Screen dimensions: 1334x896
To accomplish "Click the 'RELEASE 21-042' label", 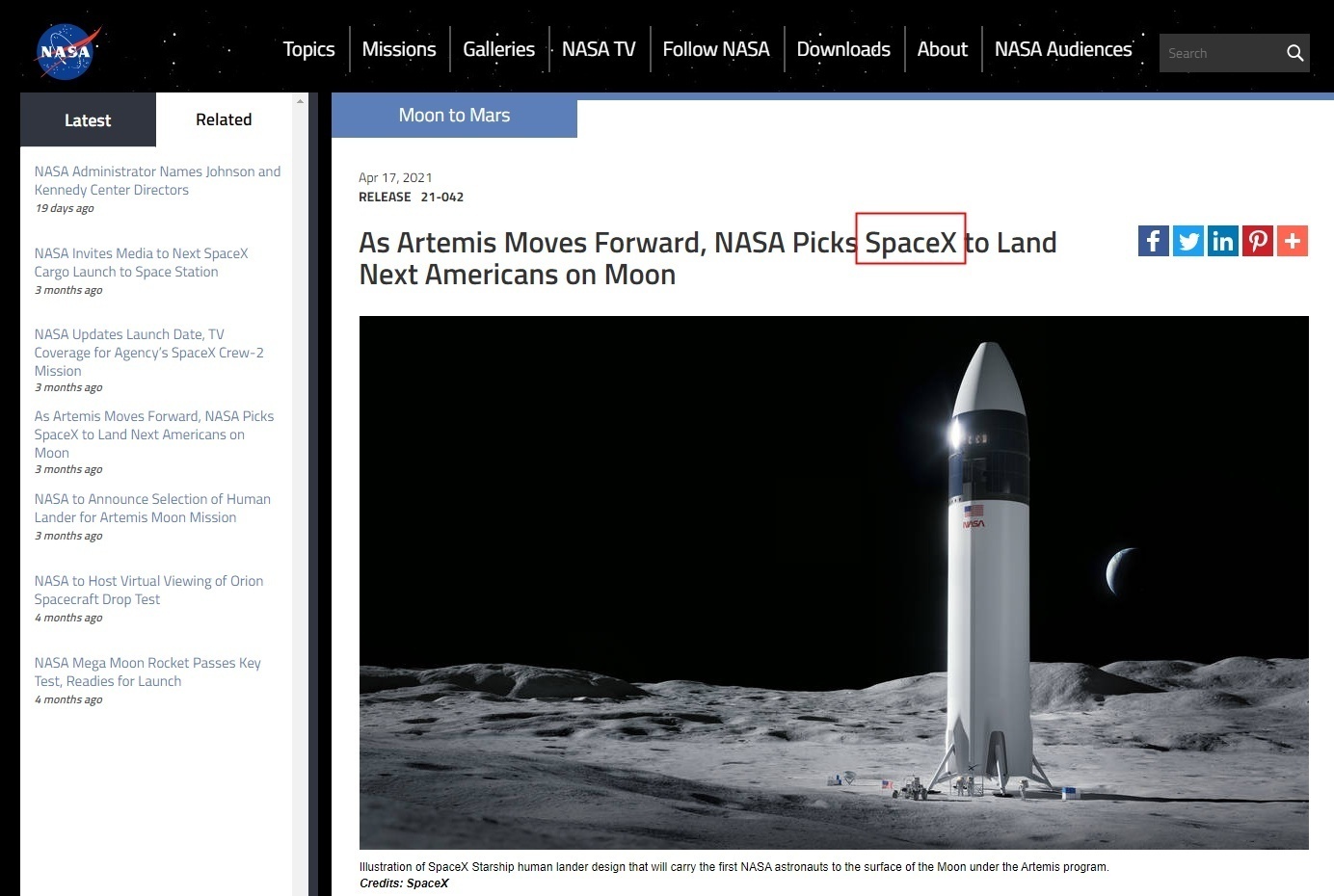I will point(411,197).
